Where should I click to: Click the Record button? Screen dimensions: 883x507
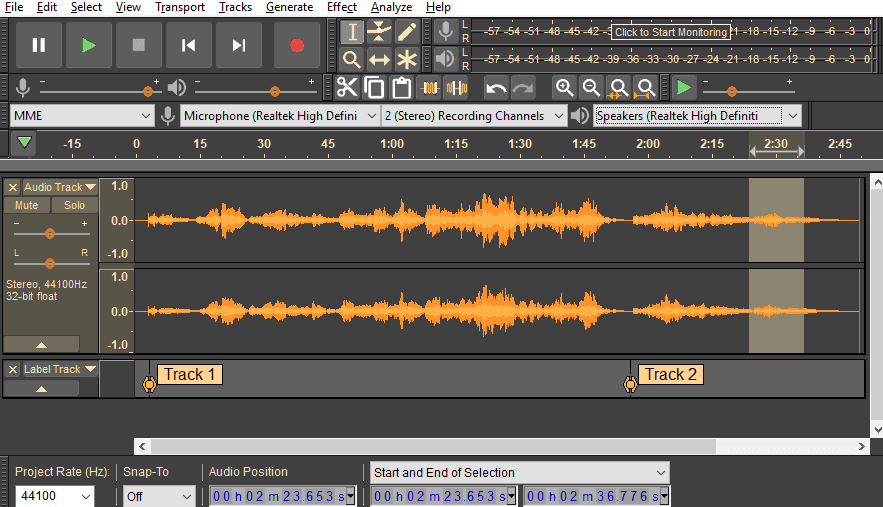(x=296, y=45)
